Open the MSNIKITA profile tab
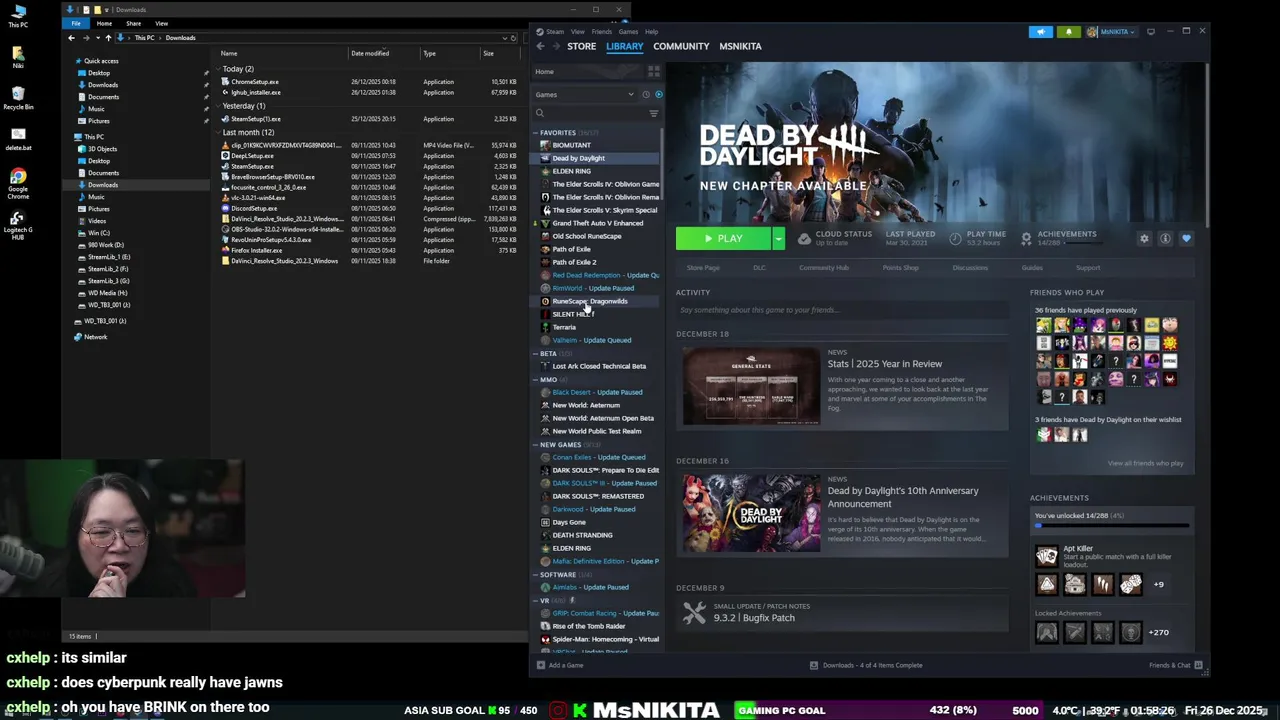Viewport: 1280px width, 720px height. point(740,46)
